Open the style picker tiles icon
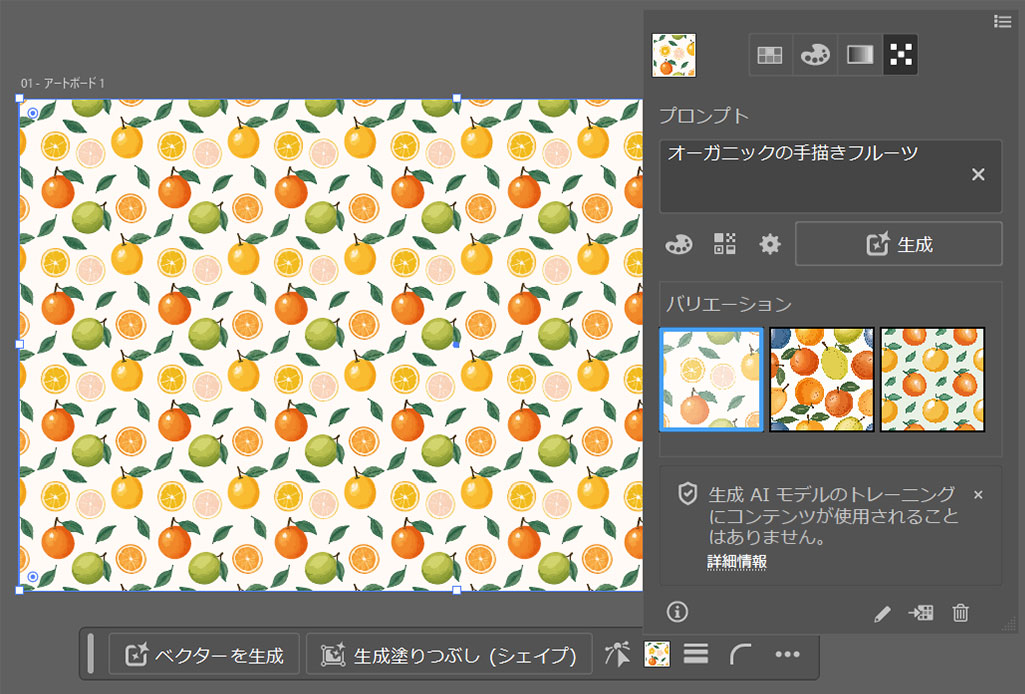The image size is (1025, 694). pyautogui.click(x=724, y=244)
